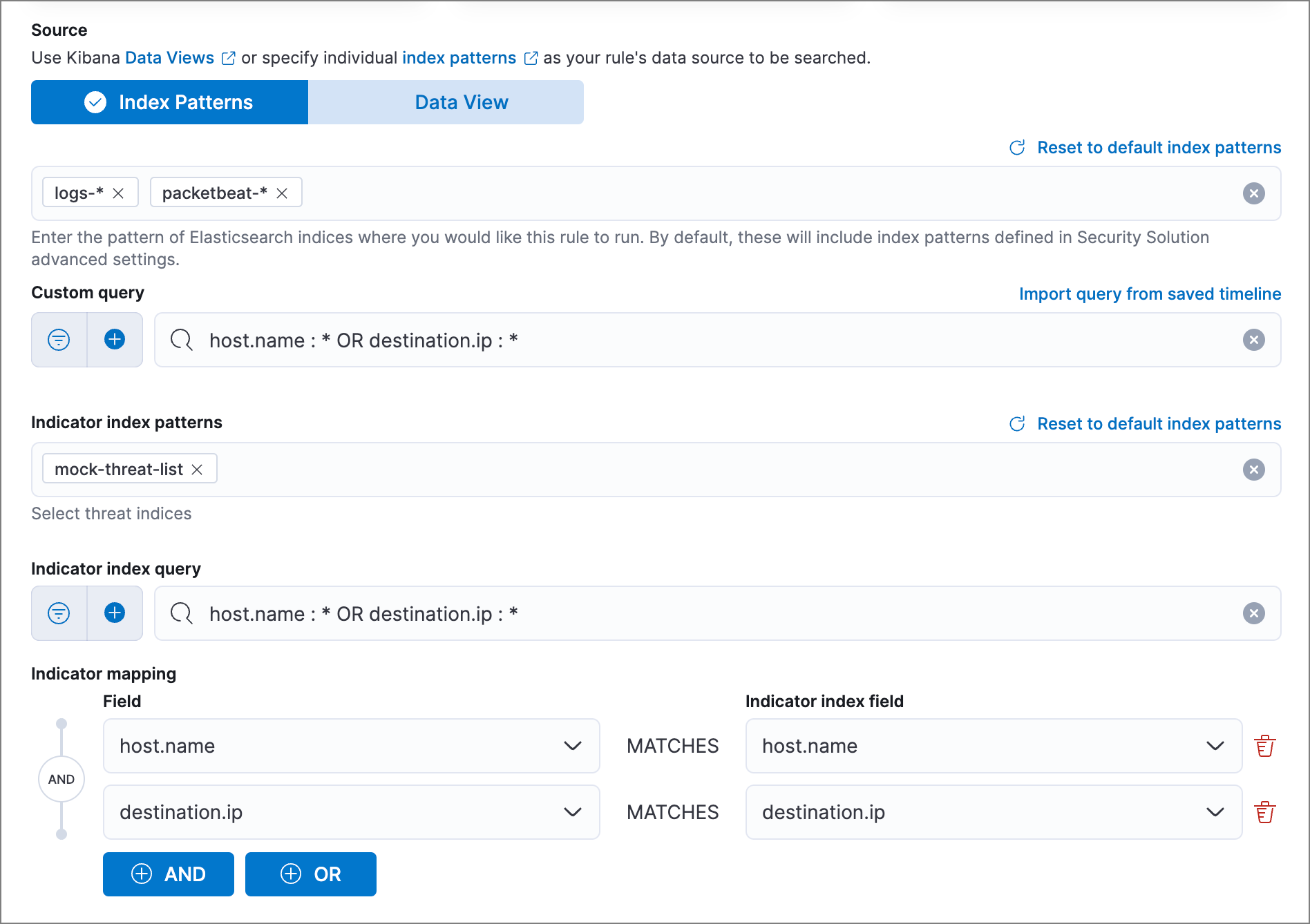Toggle the AND connector between mapping rows
Screen dimensions: 1310x924
click(61, 779)
